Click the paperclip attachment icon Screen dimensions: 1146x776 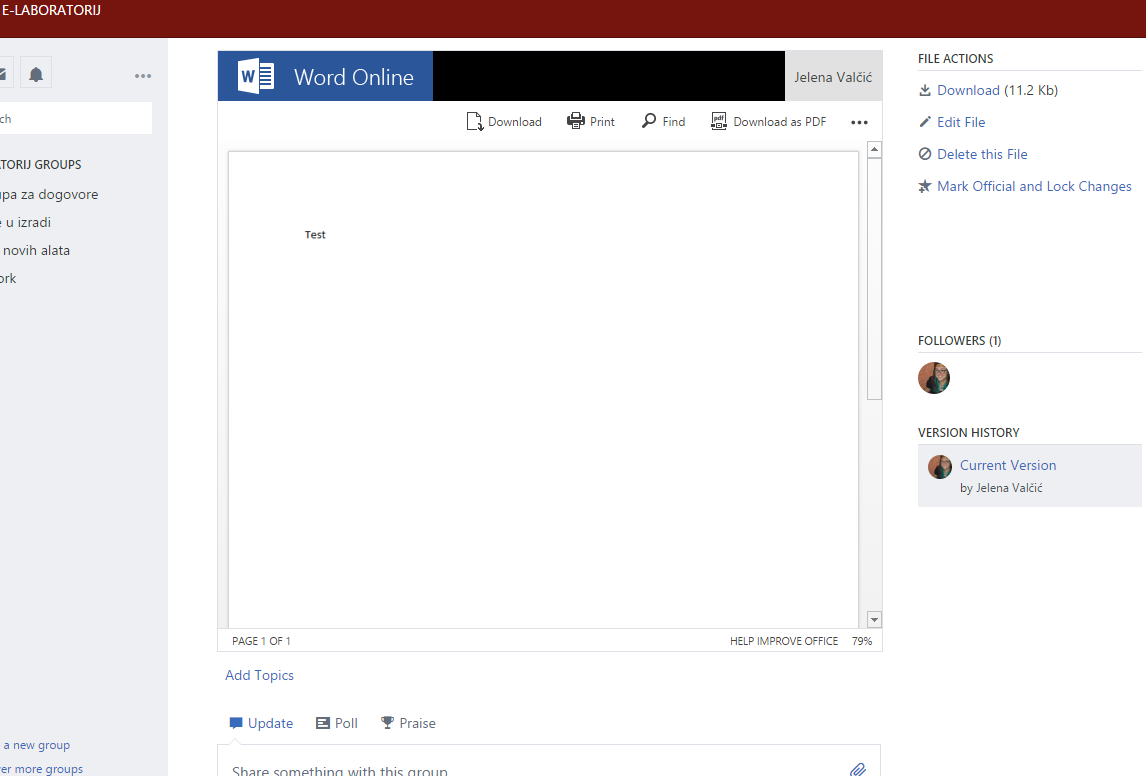coord(857,769)
